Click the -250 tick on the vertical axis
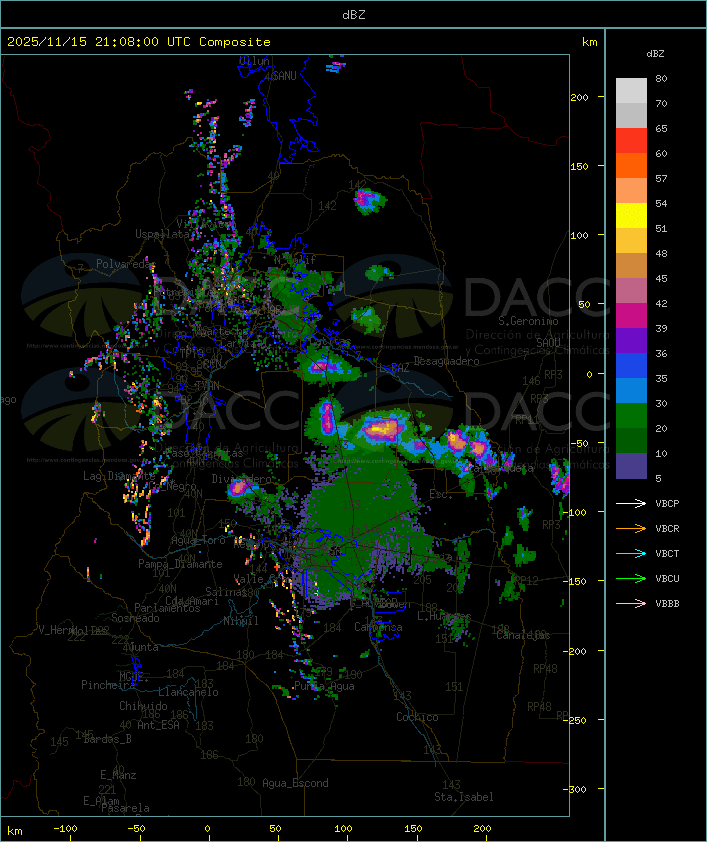This screenshot has height=842, width=707. pyautogui.click(x=577, y=720)
